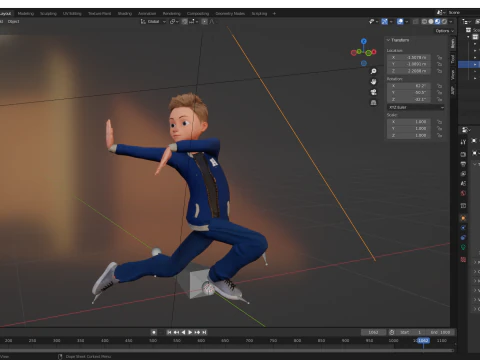Open the Options dropdown
Viewport: 480px width, 360px height.
[x=445, y=31]
